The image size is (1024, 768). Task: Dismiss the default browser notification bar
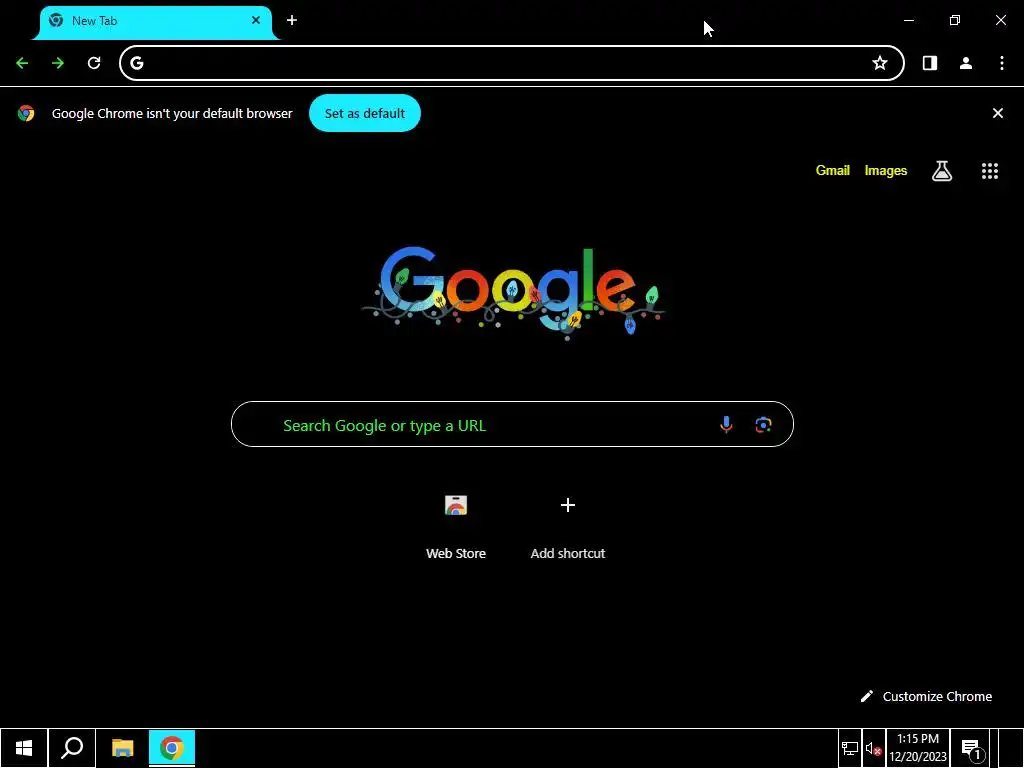click(x=997, y=113)
